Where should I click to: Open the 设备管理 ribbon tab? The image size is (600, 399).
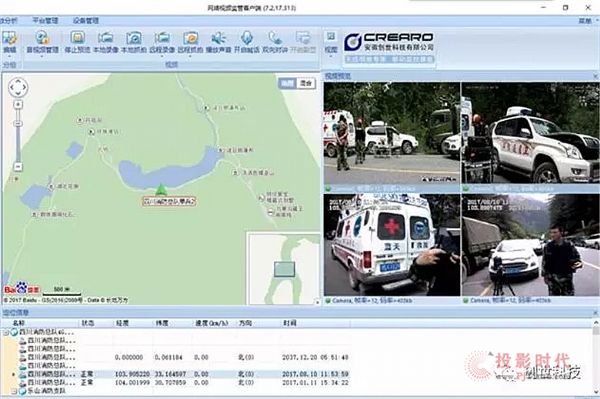(86, 21)
